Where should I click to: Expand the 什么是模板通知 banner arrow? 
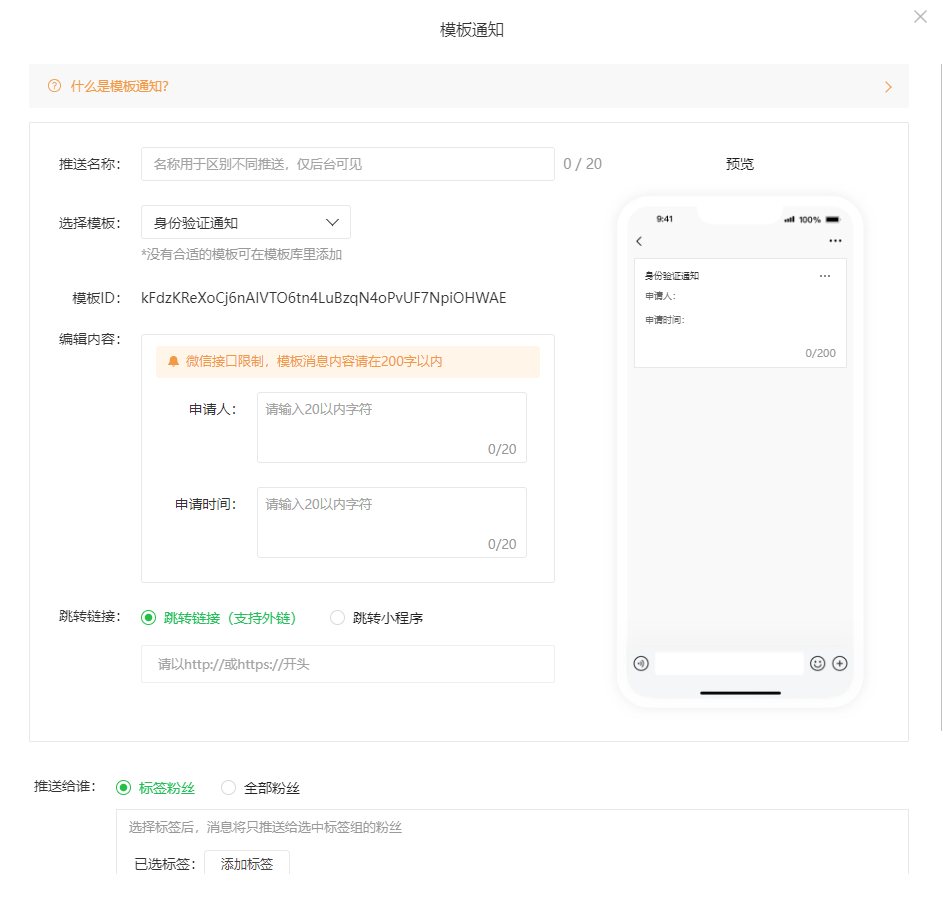coord(888,87)
